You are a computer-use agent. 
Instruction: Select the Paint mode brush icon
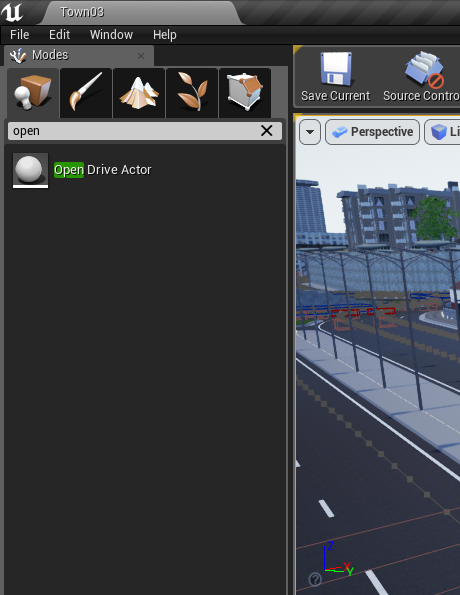(86, 93)
